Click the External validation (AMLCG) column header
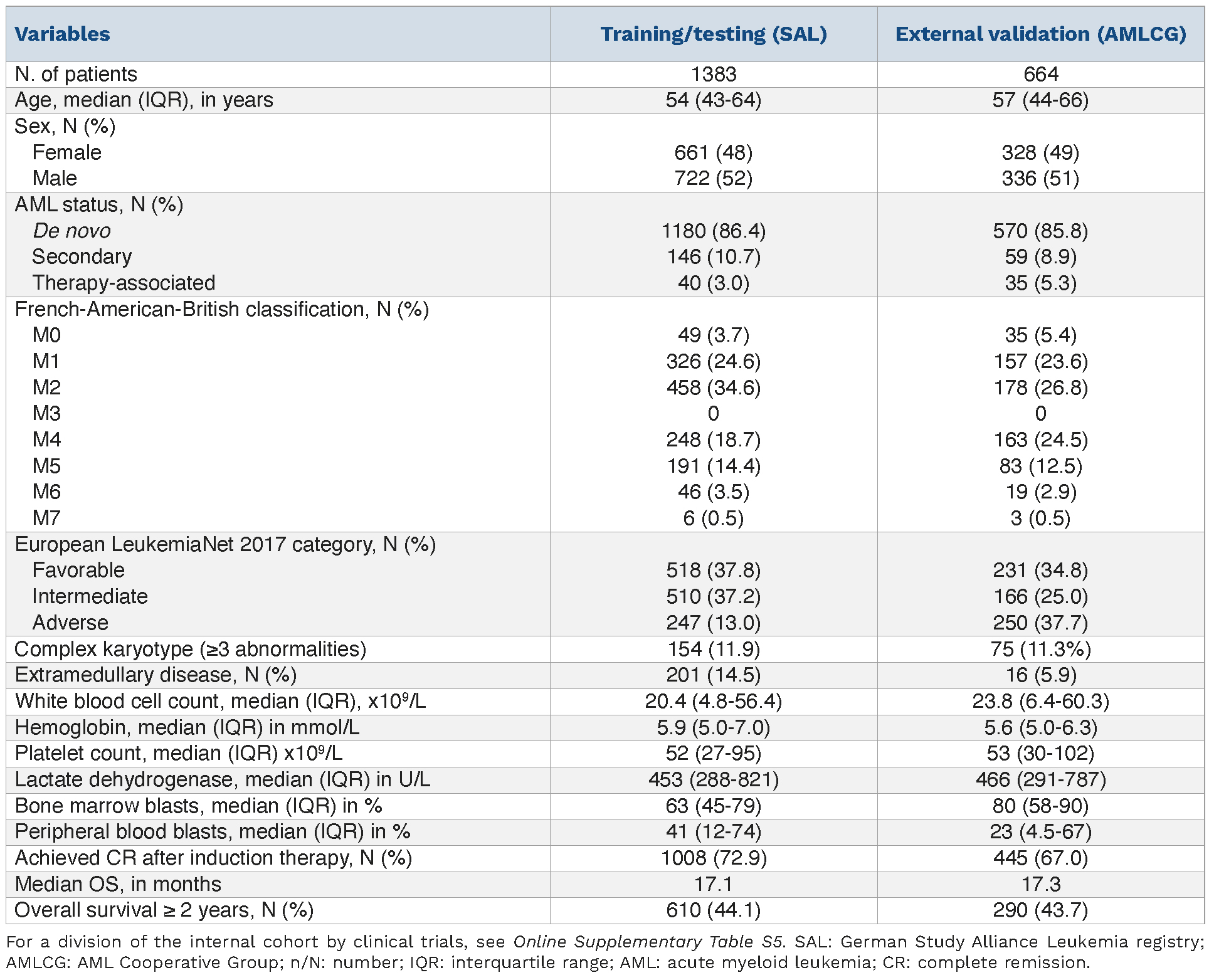Image resolution: width=1209 pixels, height=980 pixels. pos(1040,34)
